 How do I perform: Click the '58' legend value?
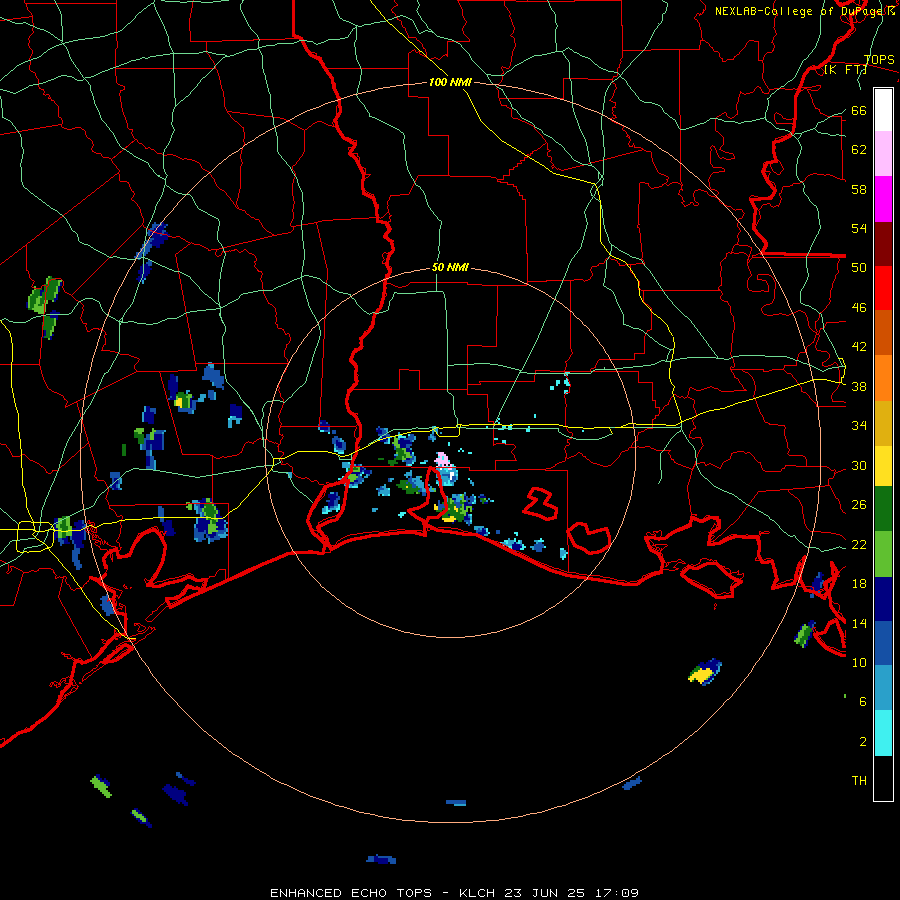click(859, 189)
